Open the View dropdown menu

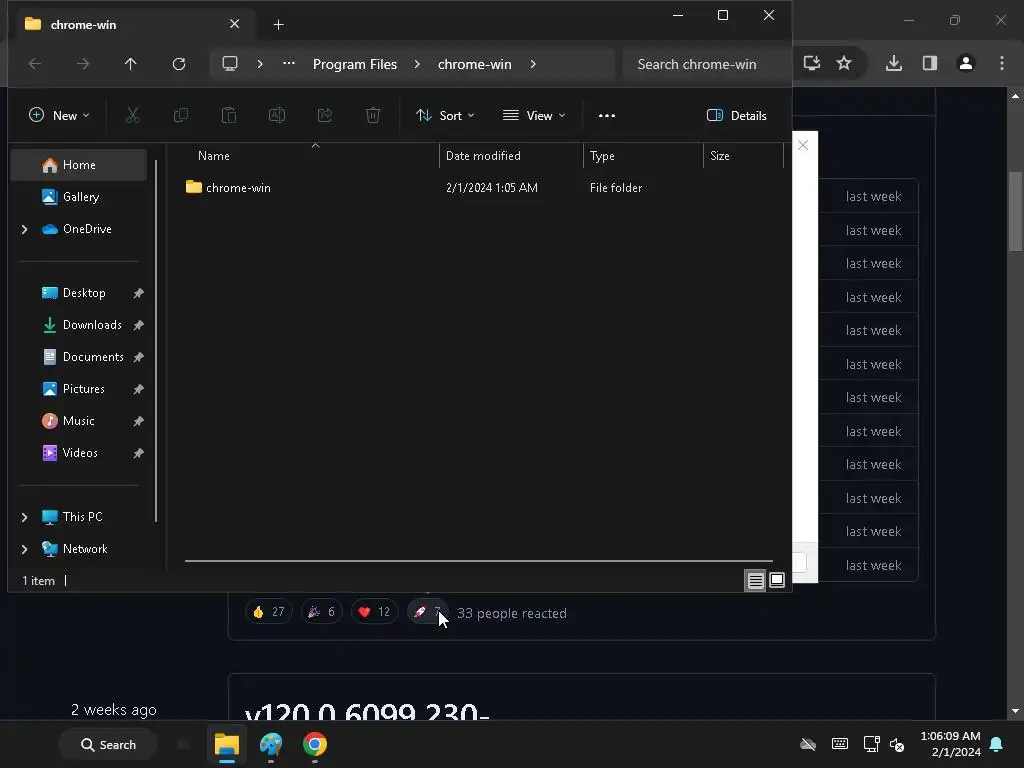coord(534,116)
